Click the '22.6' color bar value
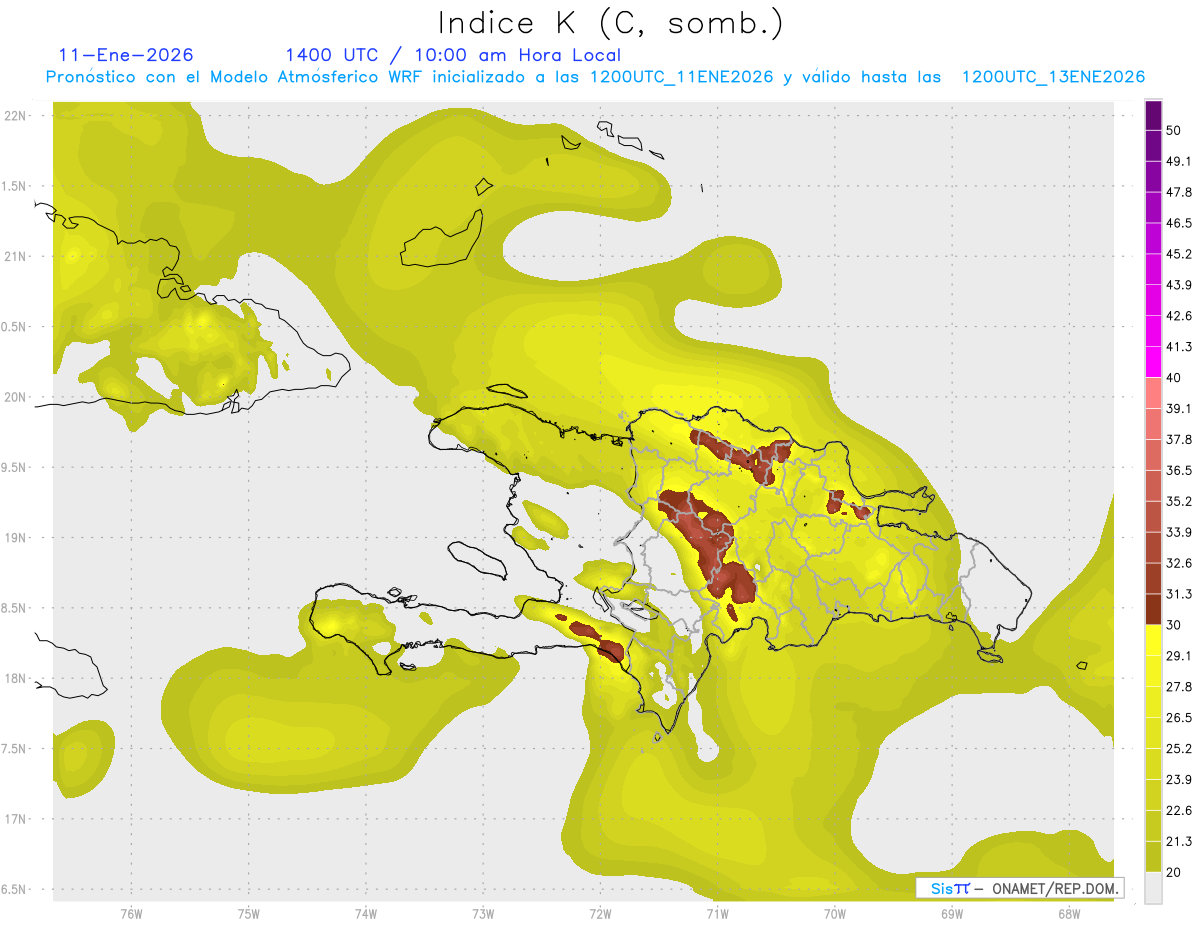The image size is (1200, 927). (1179, 810)
